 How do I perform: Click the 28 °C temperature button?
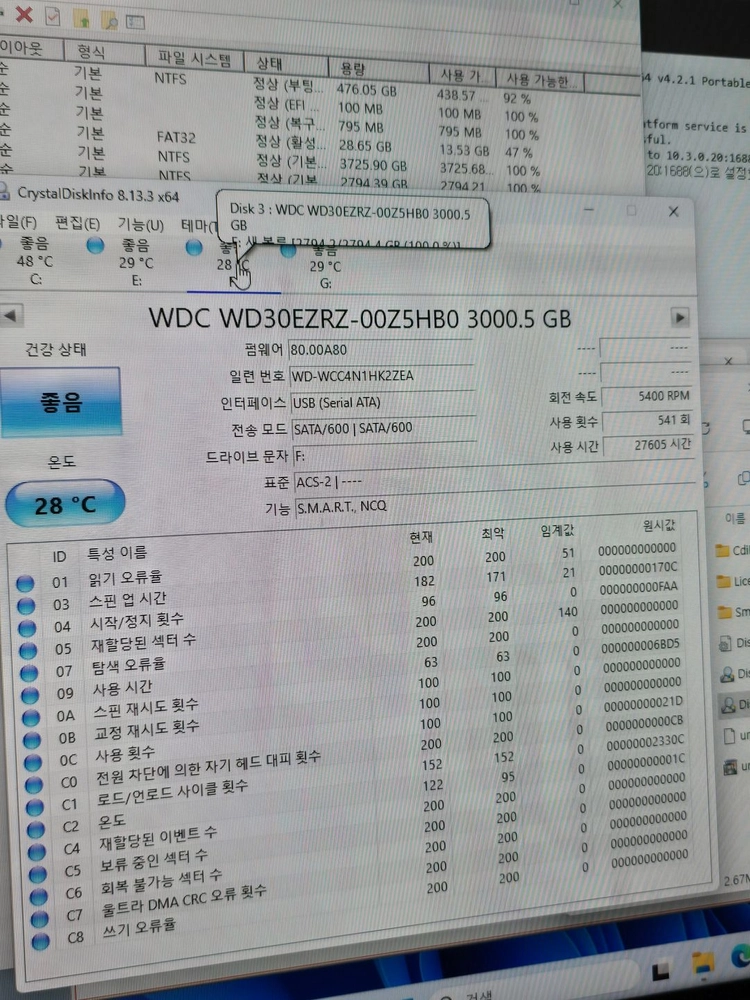(65, 504)
